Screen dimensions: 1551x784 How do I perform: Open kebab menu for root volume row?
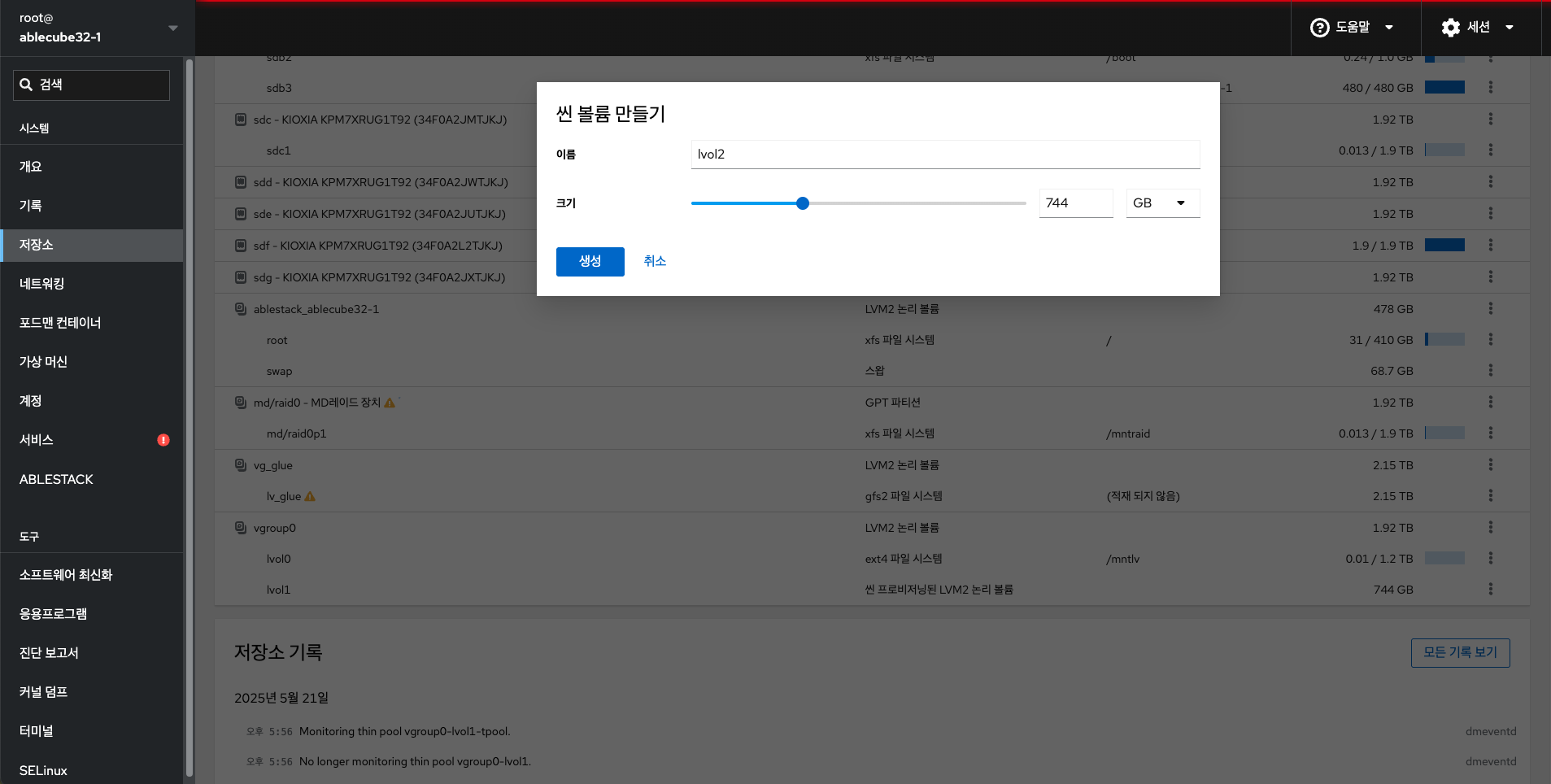[x=1490, y=339]
